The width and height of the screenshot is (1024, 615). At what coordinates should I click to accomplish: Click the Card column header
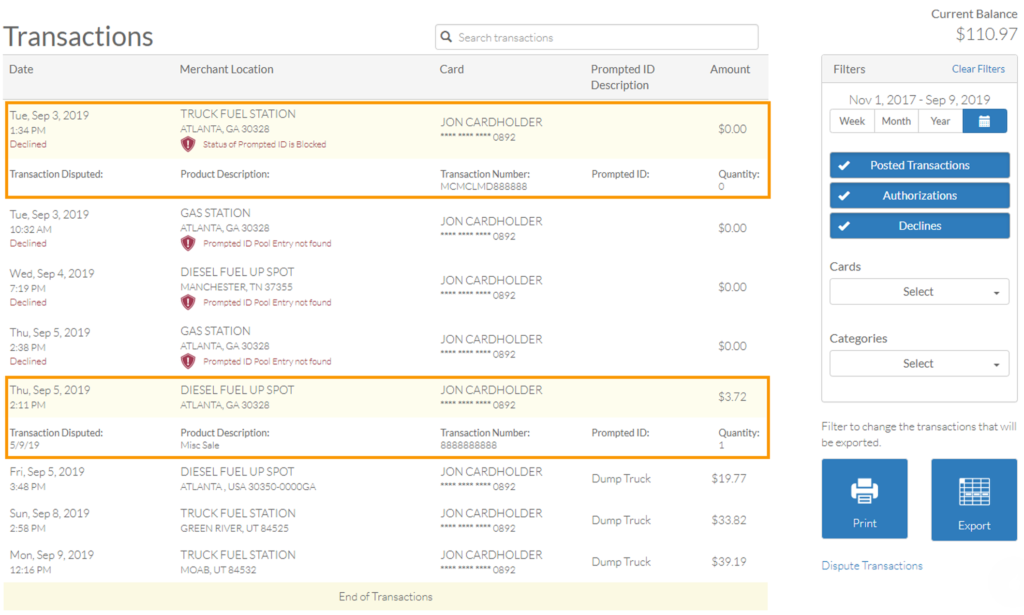(451, 69)
